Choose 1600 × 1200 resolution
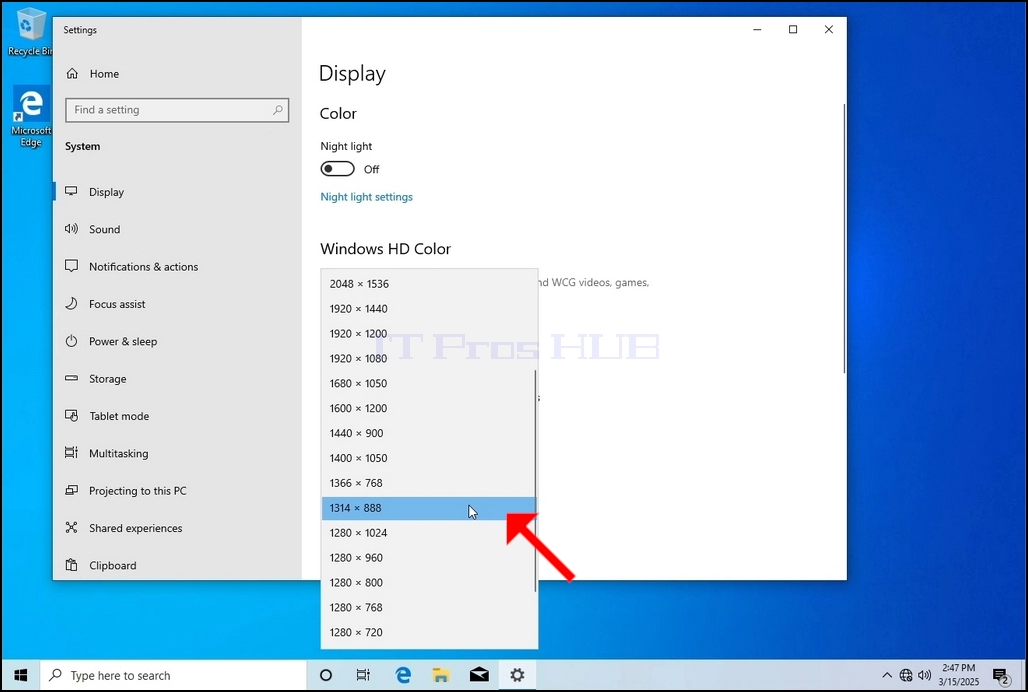 [x=429, y=408]
